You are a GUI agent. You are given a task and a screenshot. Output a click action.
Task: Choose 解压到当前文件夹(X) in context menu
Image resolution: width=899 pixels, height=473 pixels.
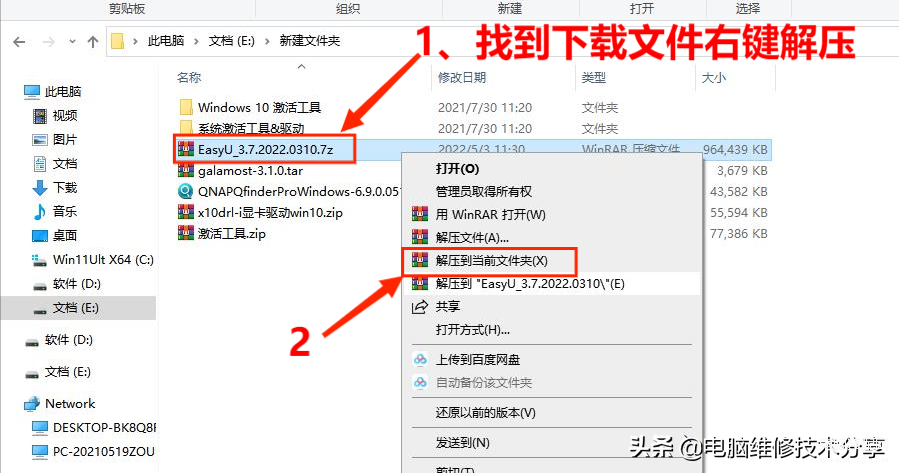[x=491, y=261]
